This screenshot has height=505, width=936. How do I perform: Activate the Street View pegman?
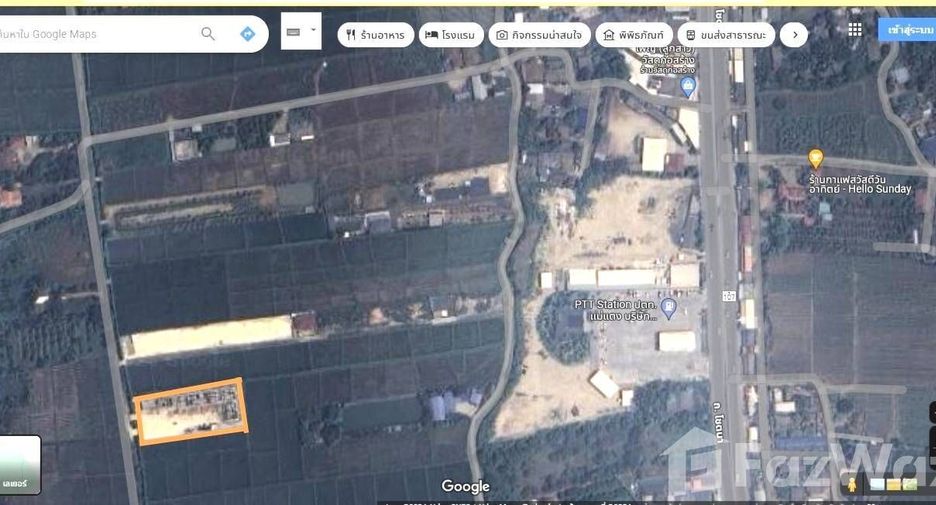(x=852, y=484)
